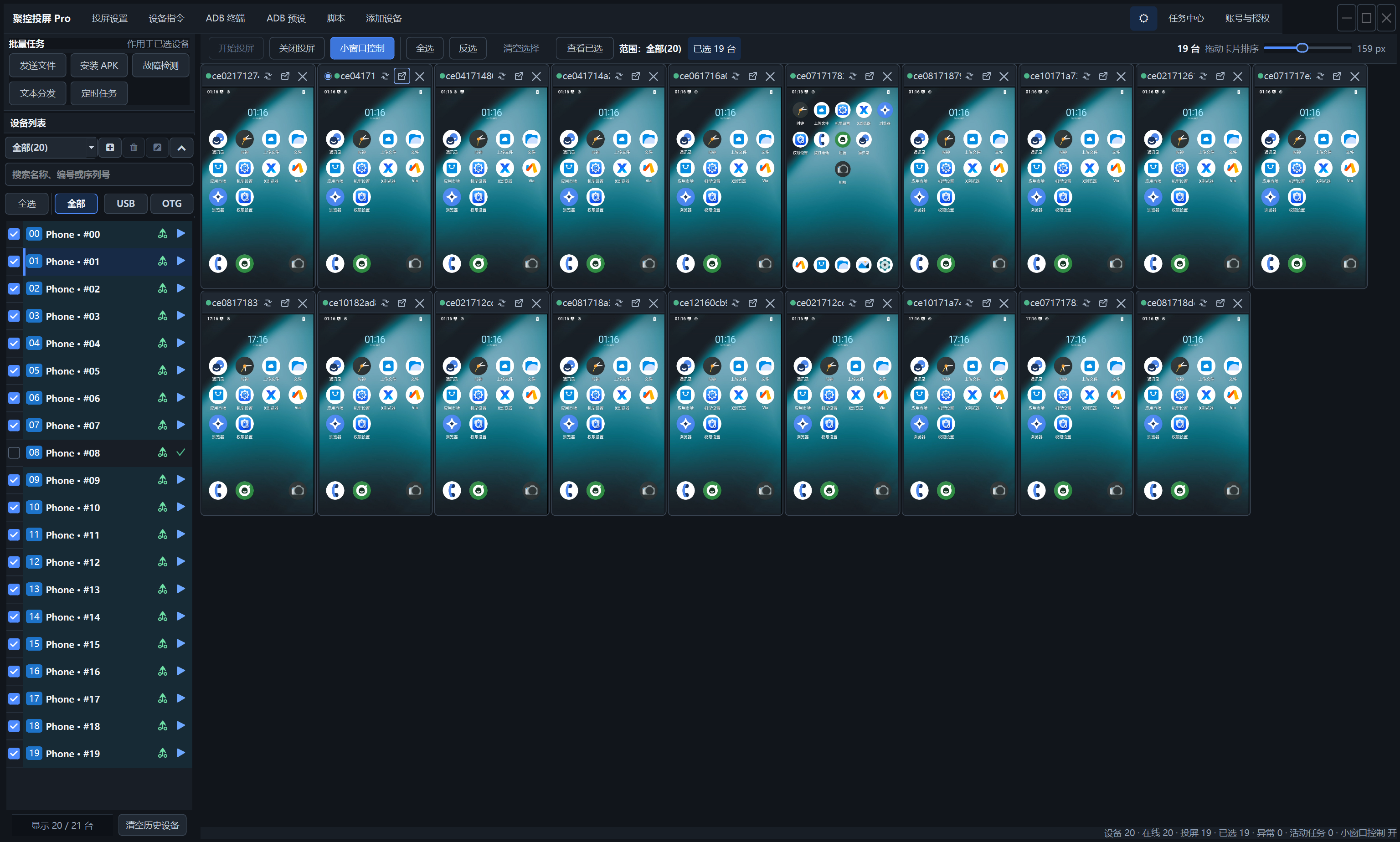The width and height of the screenshot is (1400, 842).
Task: Click pop-out icon on ce12160cb card
Action: click(752, 303)
